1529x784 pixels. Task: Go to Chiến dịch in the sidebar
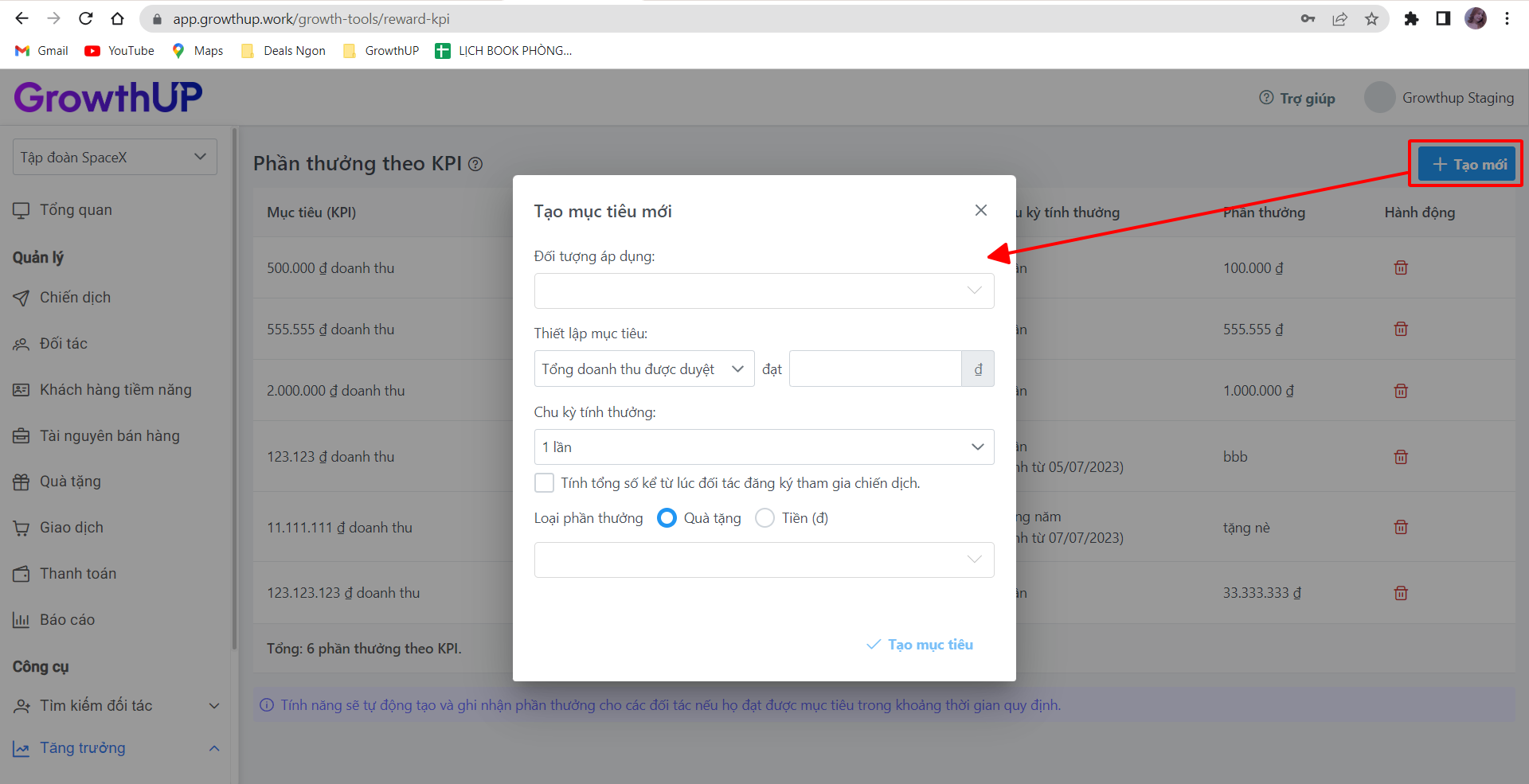click(x=75, y=298)
